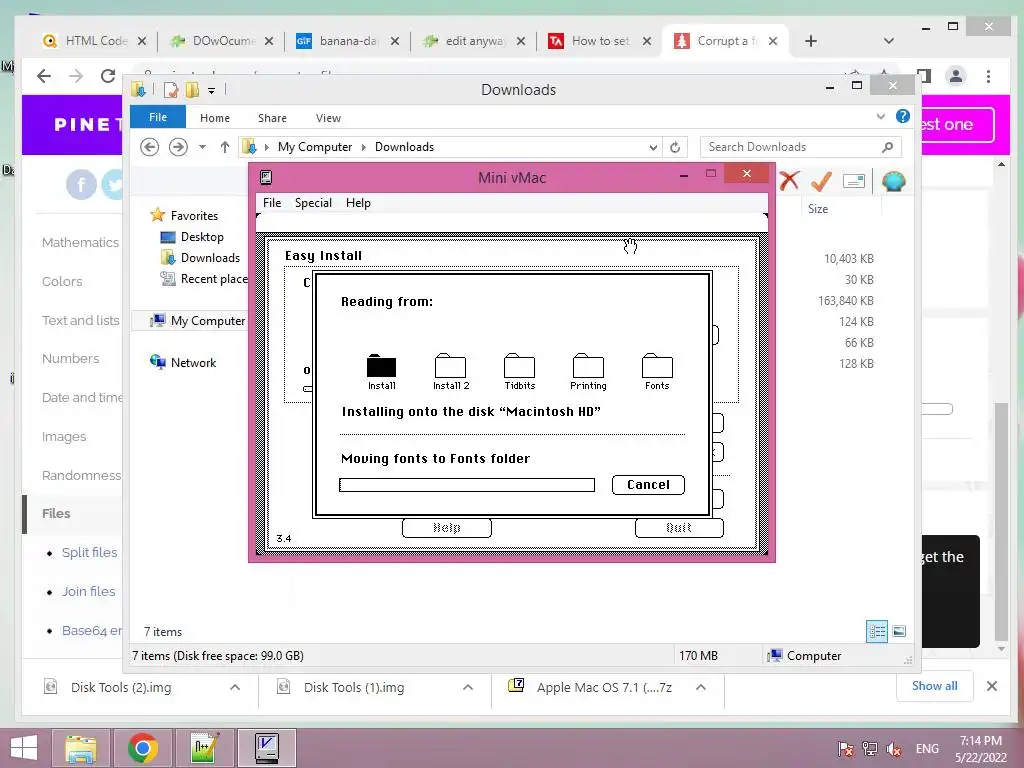
Task: Open Windows Start button
Action: click(x=24, y=748)
